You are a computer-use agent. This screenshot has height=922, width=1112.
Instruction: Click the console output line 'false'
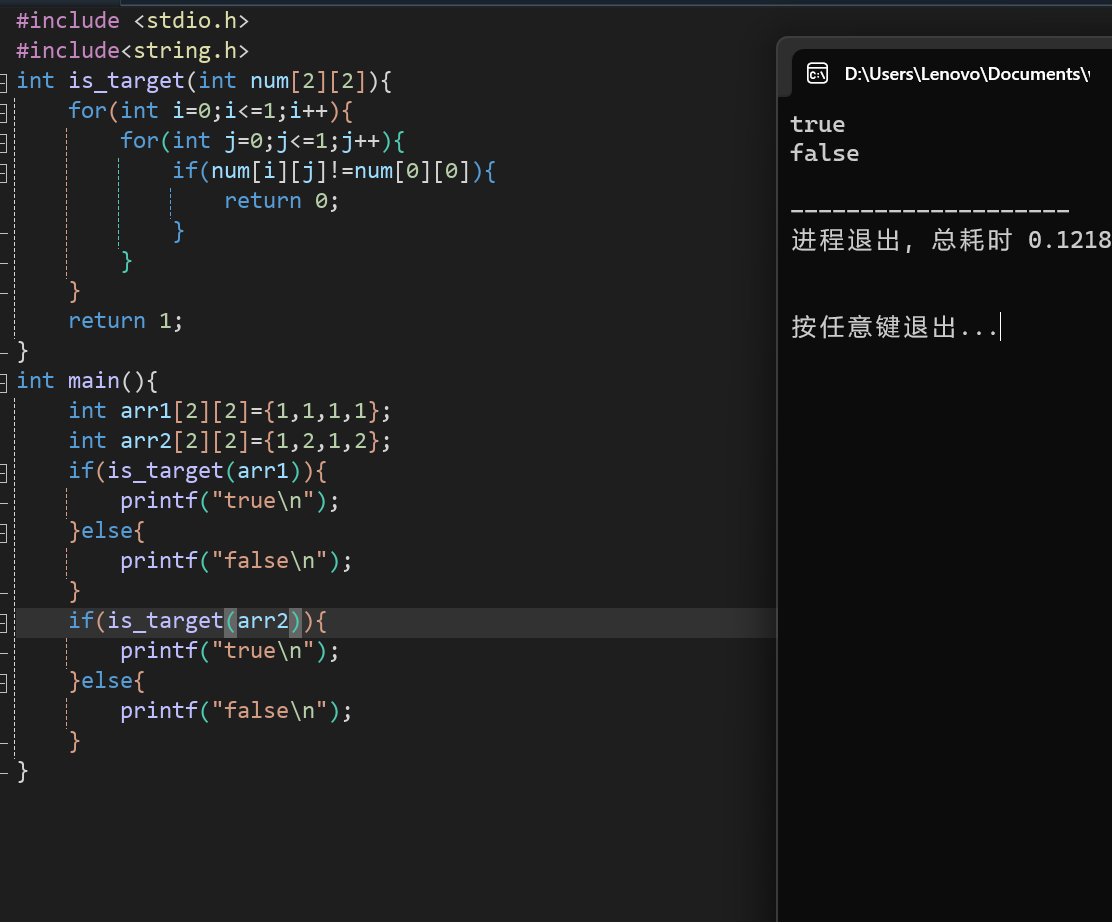[824, 153]
